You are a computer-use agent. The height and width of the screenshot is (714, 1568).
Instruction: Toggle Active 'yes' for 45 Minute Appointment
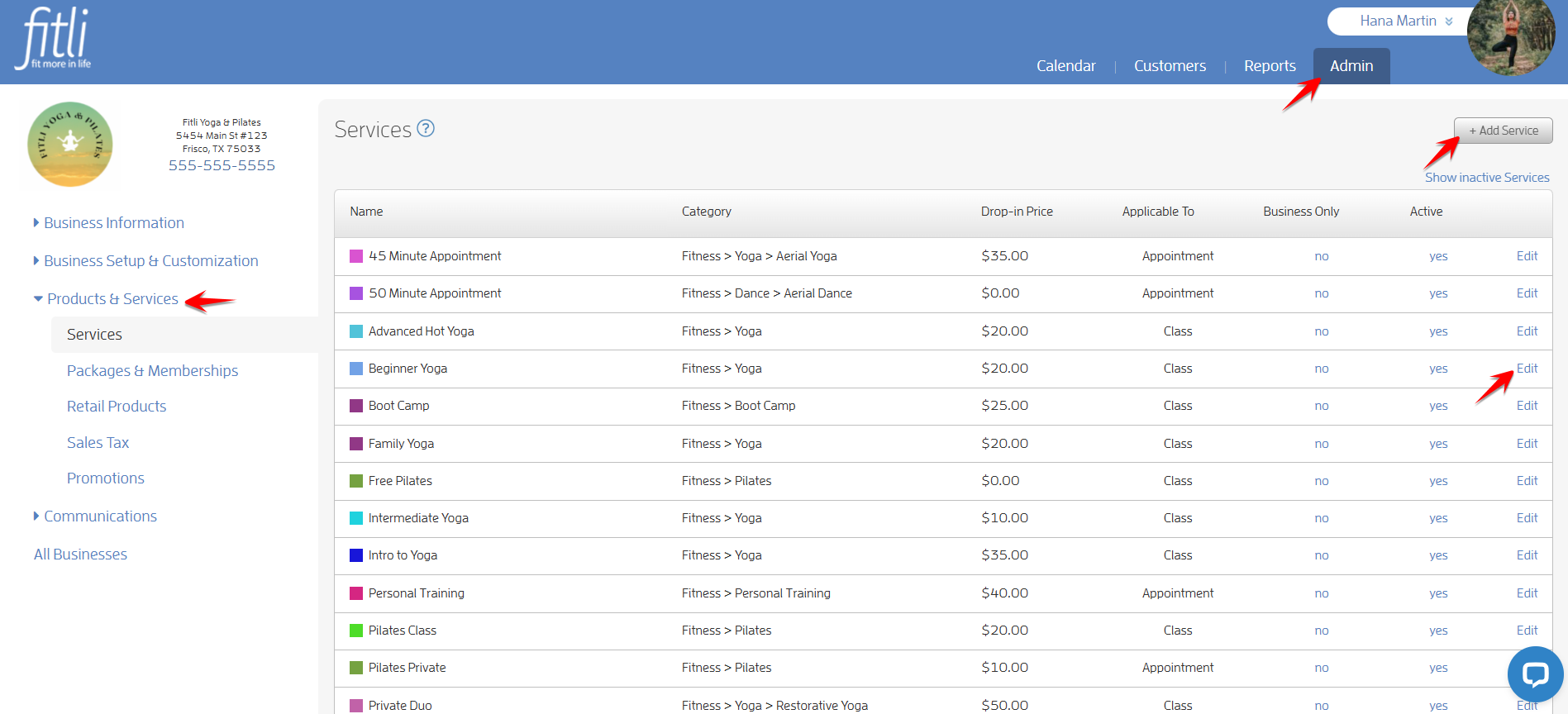click(1438, 256)
